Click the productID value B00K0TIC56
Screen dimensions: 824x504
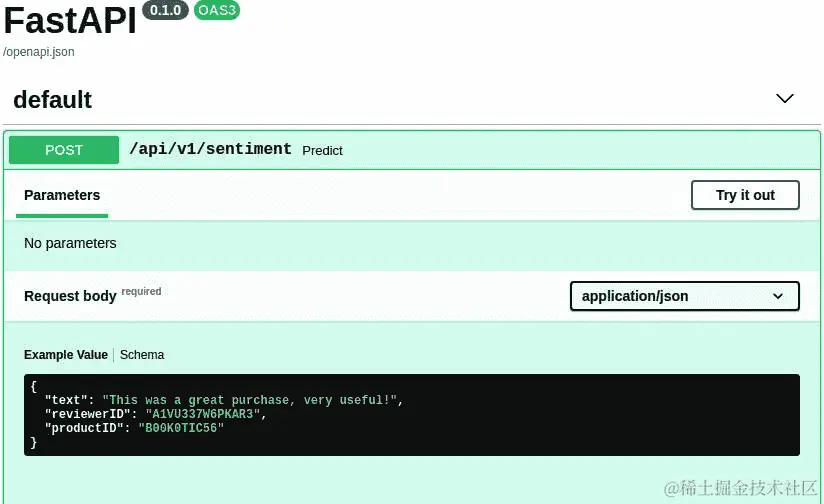point(181,428)
